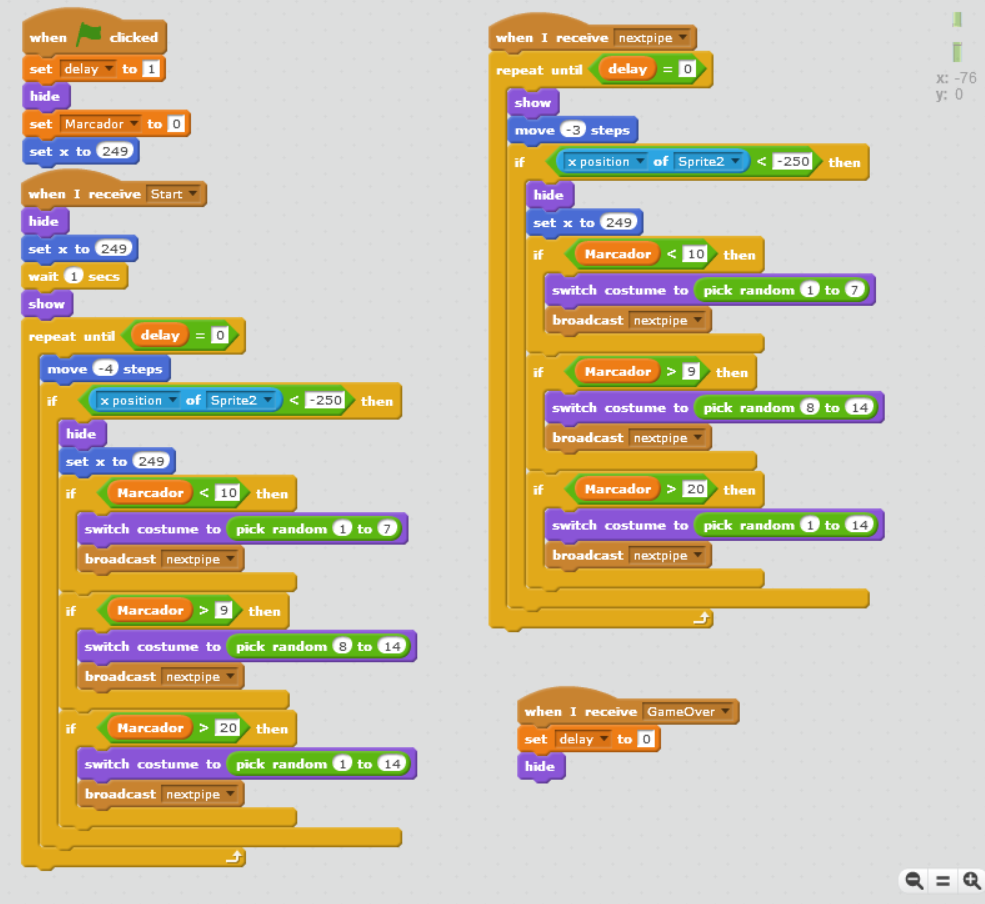
Task: Click the 0 value in 'set Marcador to'
Action: pyautogui.click(x=176, y=124)
